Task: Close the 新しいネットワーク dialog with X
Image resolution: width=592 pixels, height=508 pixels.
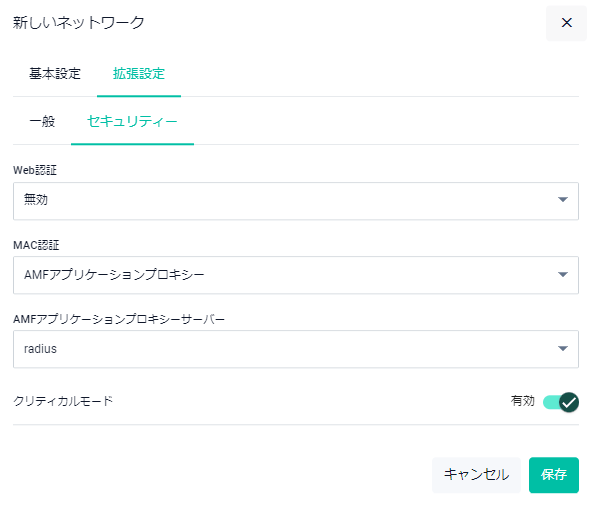Action: pos(566,23)
